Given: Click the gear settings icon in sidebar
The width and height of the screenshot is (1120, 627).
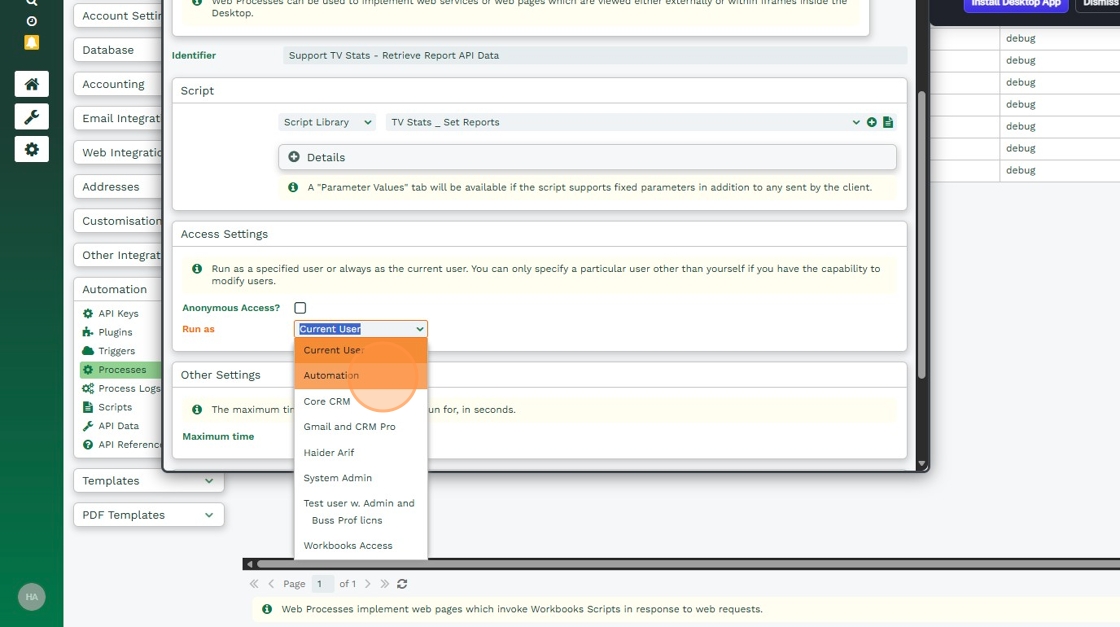Looking at the screenshot, I should [31, 149].
